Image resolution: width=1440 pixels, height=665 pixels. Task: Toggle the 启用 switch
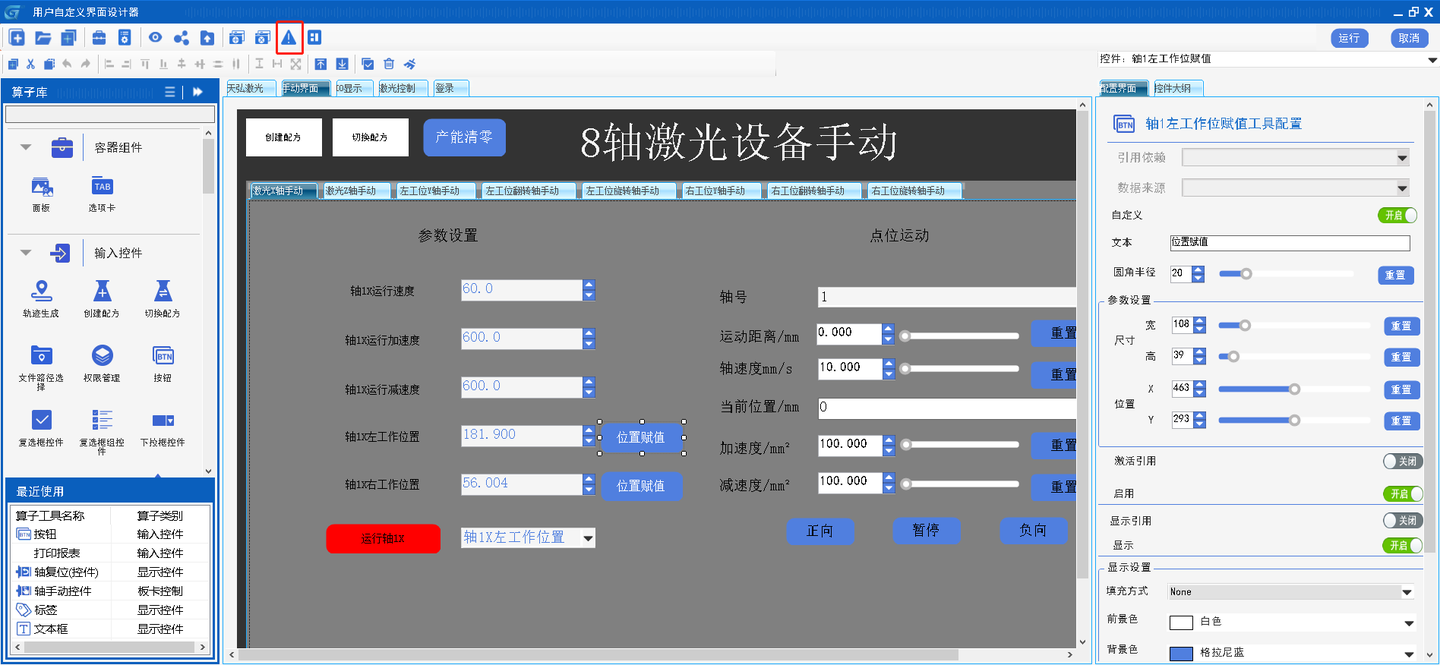click(x=1401, y=494)
